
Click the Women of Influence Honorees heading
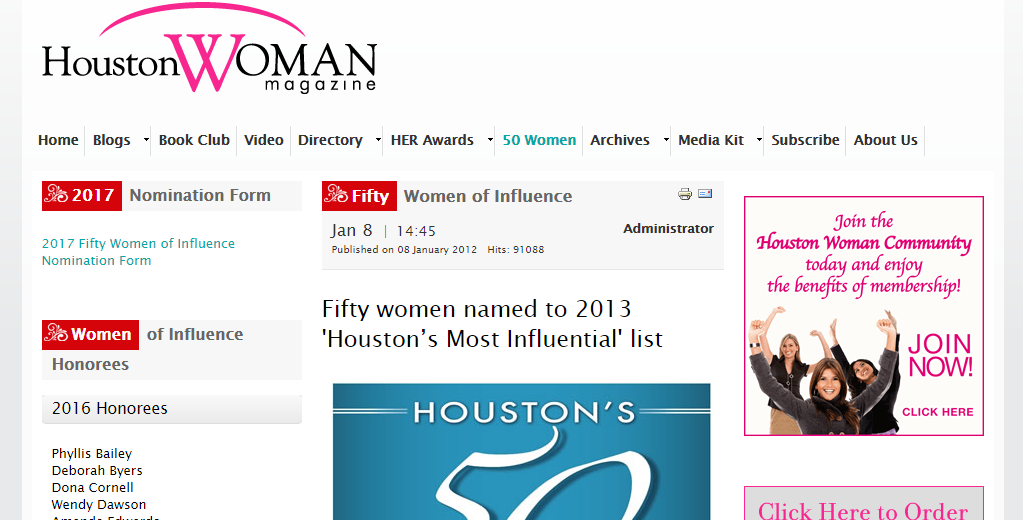pos(172,349)
